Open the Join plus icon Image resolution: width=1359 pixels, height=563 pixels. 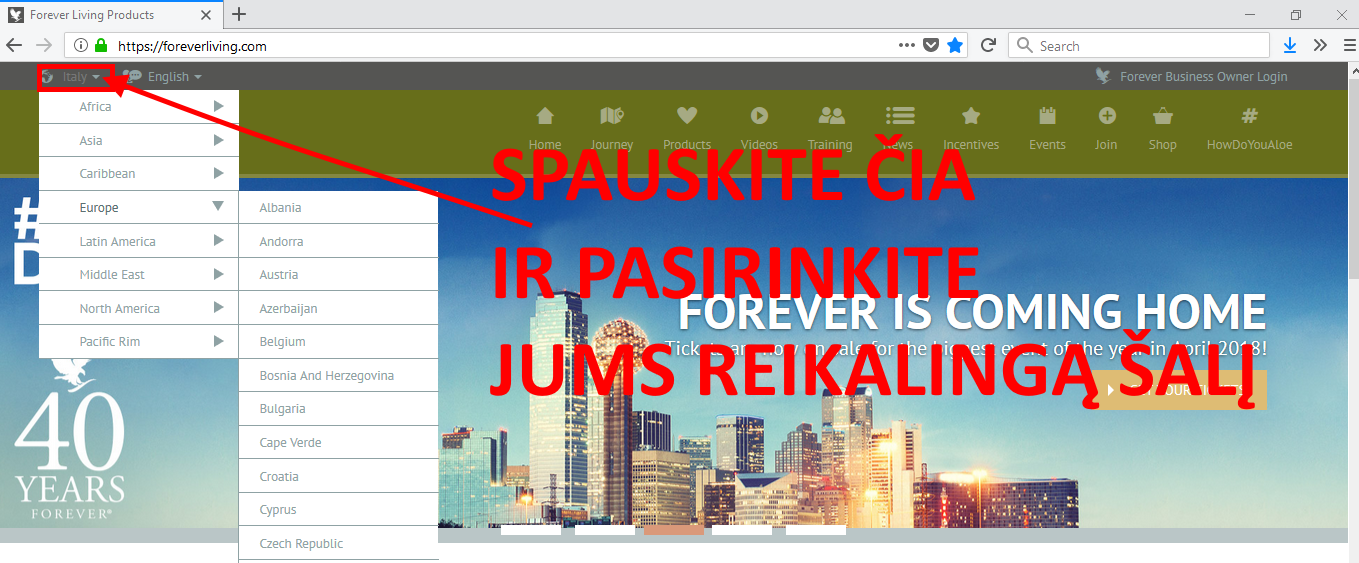(x=1106, y=116)
